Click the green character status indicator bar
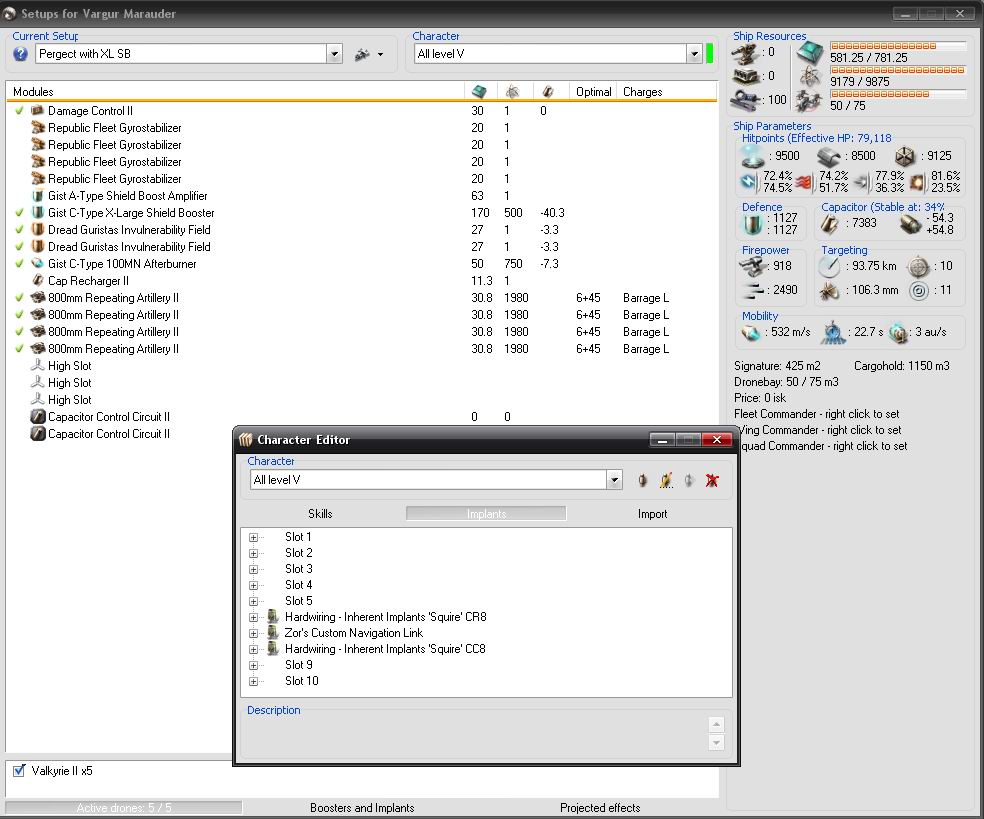The image size is (984, 819). coord(710,54)
